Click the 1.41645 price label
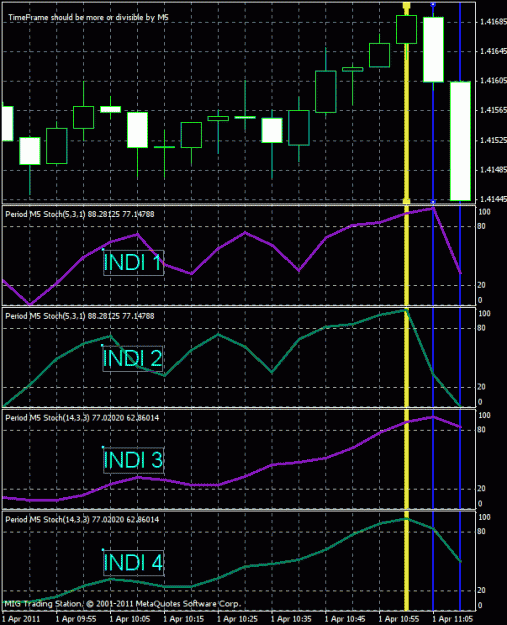Image resolution: width=507 pixels, height=625 pixels. 493,51
